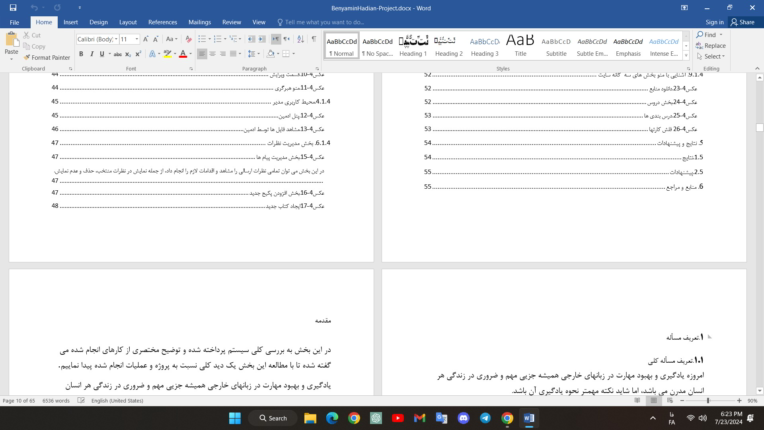The image size is (764, 430).
Task: Click the Center alignment icon
Action: [212, 54]
